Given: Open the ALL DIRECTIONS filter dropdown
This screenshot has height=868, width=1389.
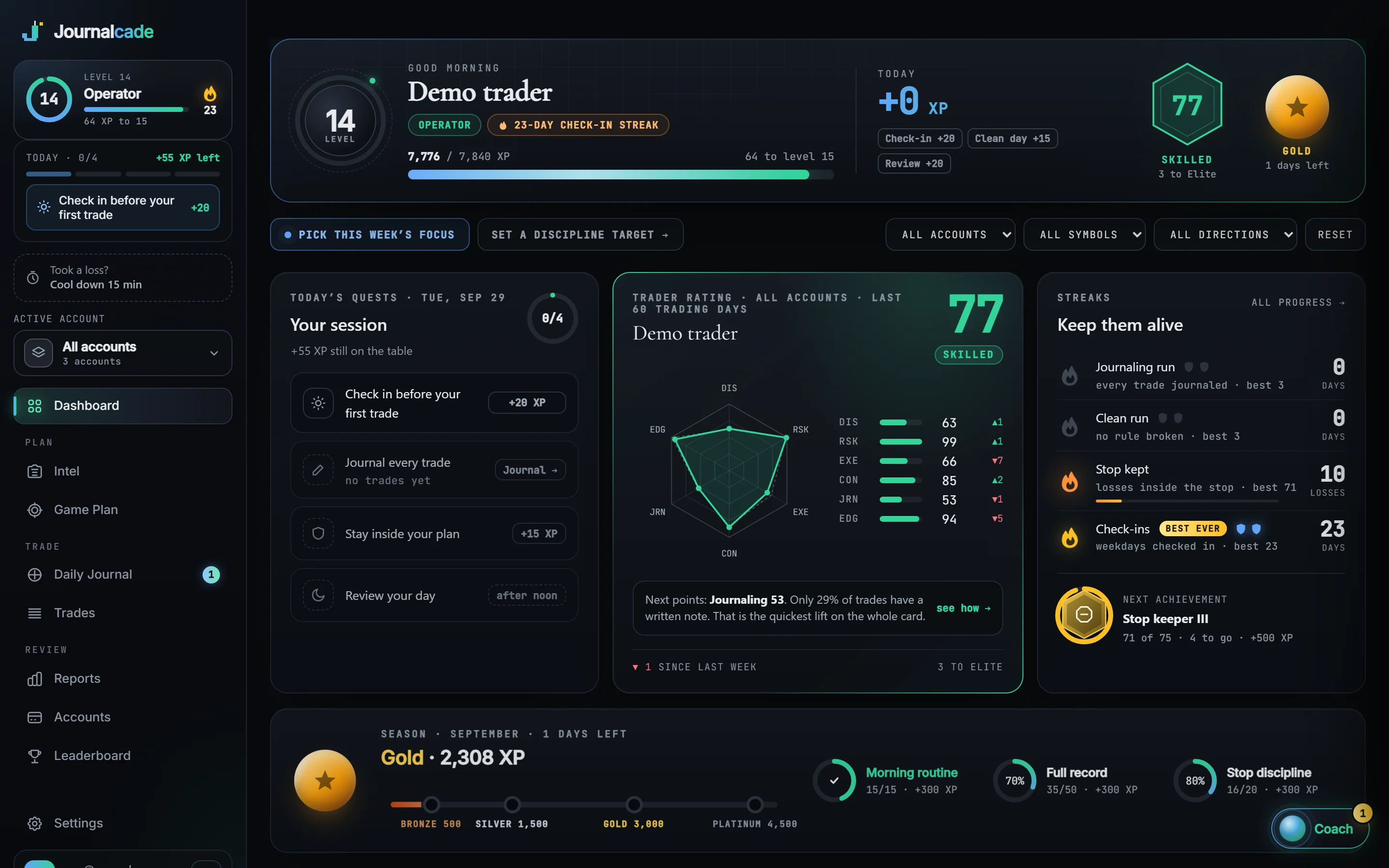Looking at the screenshot, I should pyautogui.click(x=1225, y=234).
